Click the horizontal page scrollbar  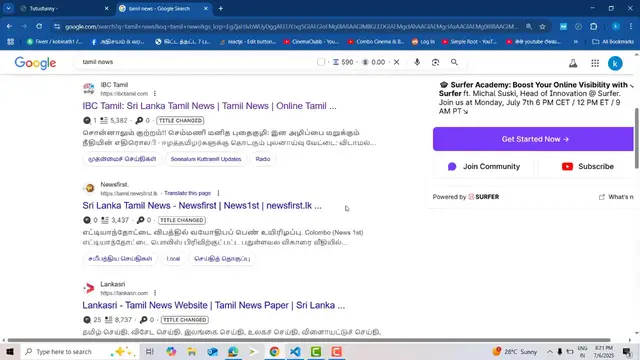coord(309,340)
